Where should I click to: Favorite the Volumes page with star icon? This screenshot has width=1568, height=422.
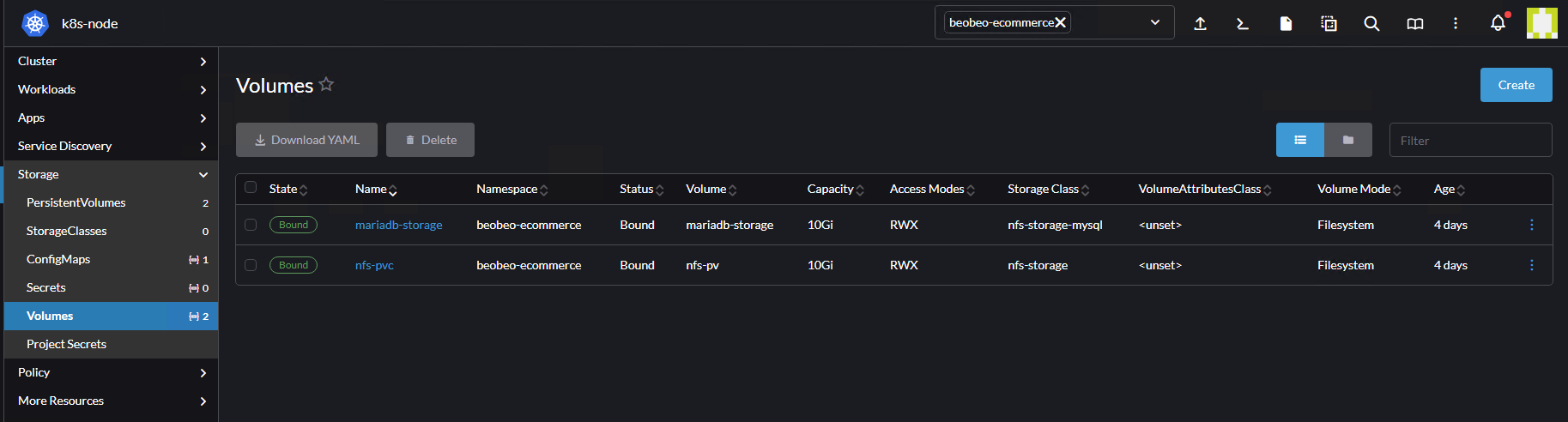(x=326, y=84)
